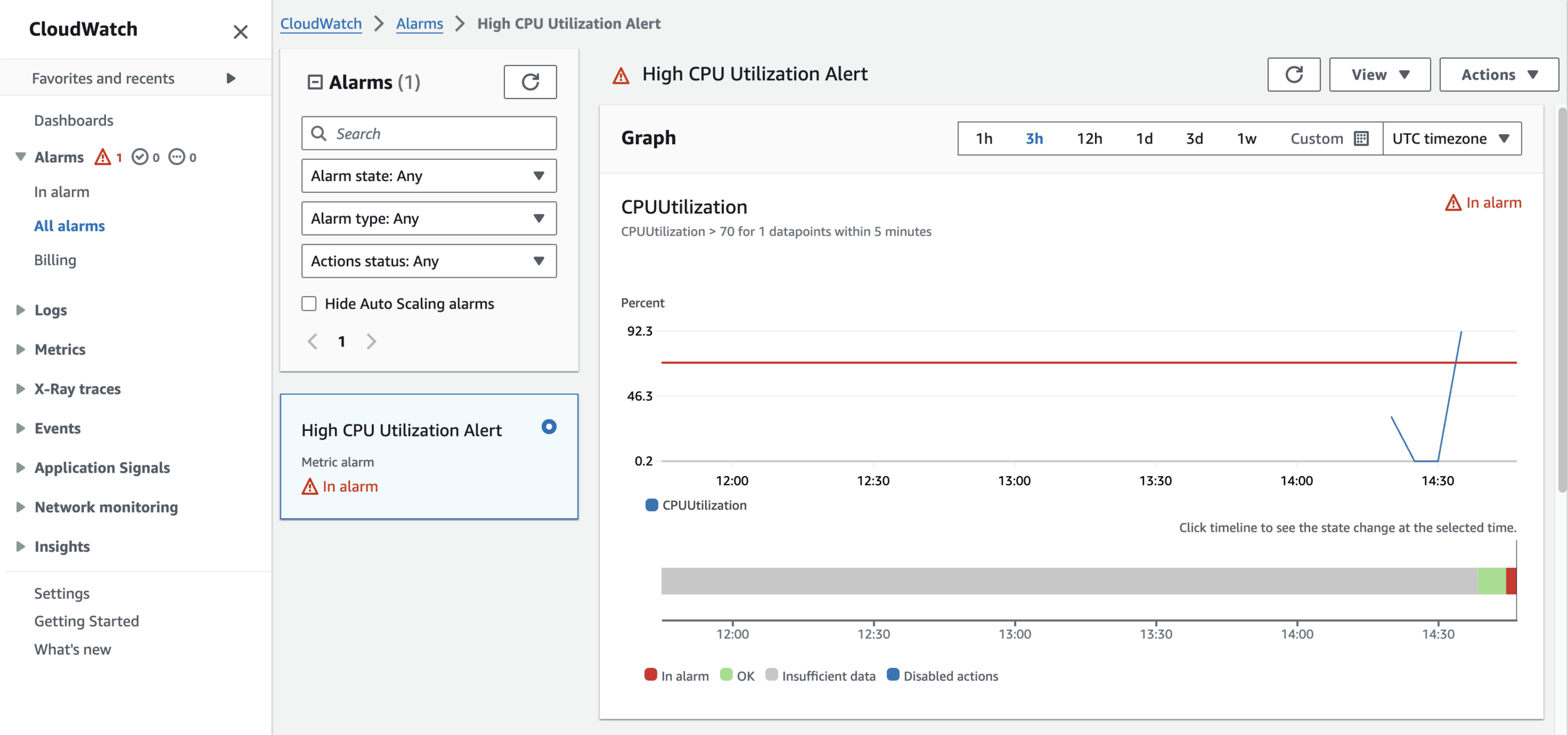Click the in-alarm count warning icon in sidebar
This screenshot has height=735, width=1568.
(103, 157)
